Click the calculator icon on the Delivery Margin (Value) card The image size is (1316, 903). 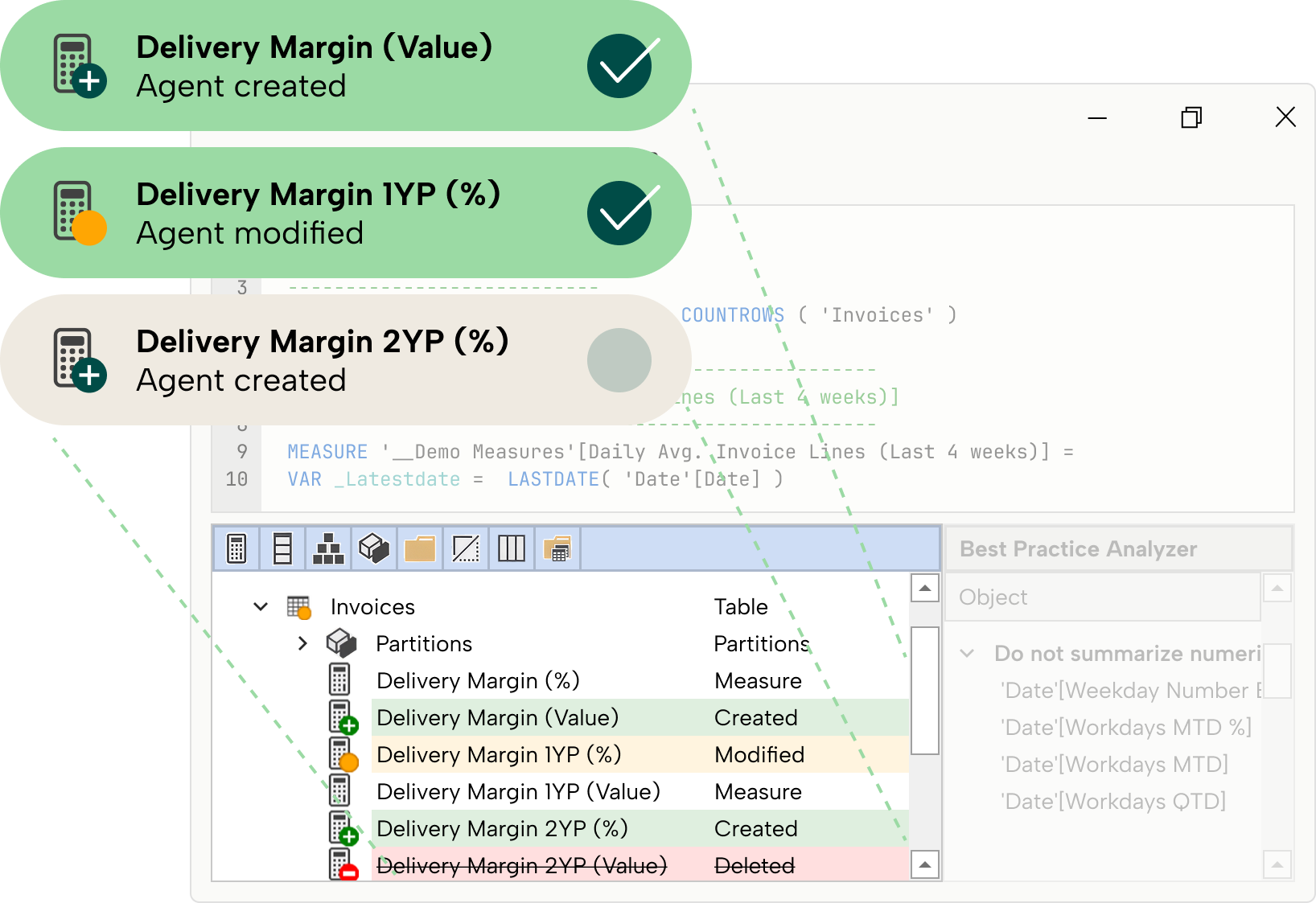pos(79,66)
